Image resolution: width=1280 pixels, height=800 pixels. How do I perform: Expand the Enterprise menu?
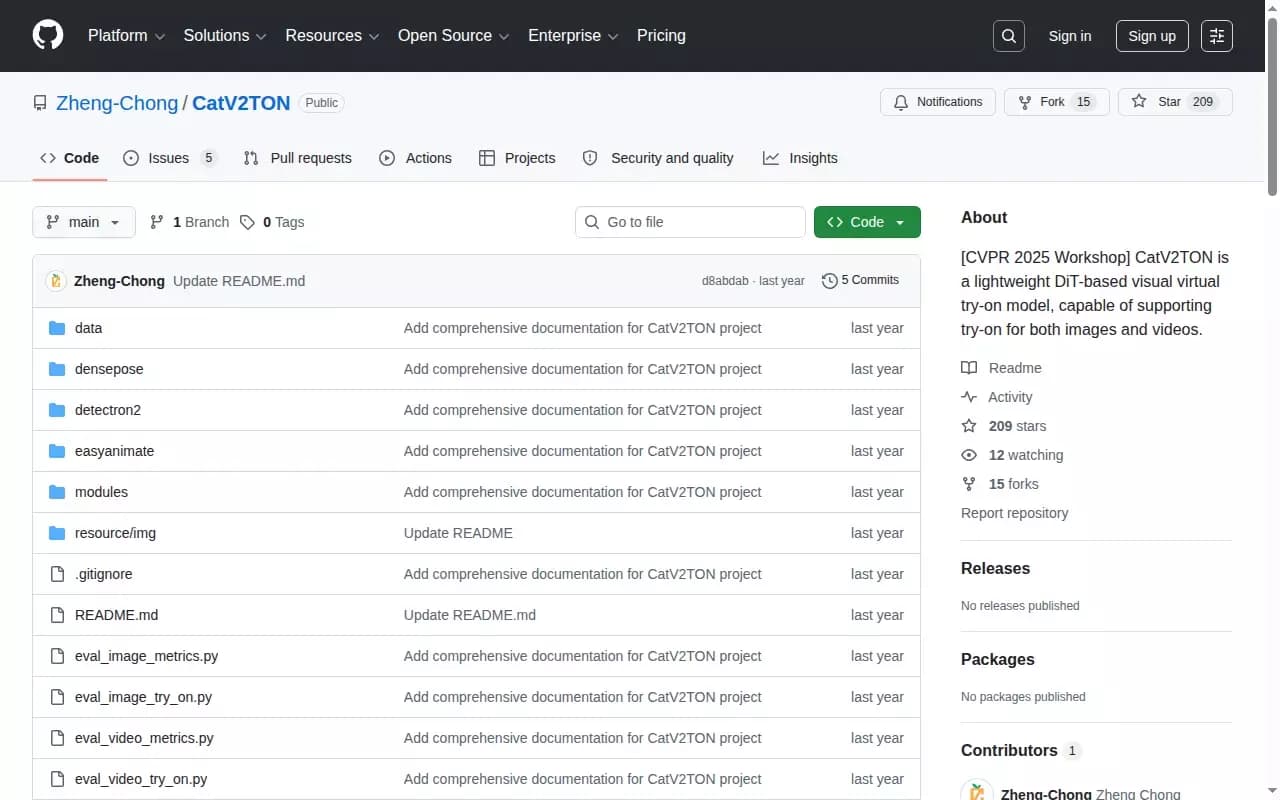pos(574,36)
